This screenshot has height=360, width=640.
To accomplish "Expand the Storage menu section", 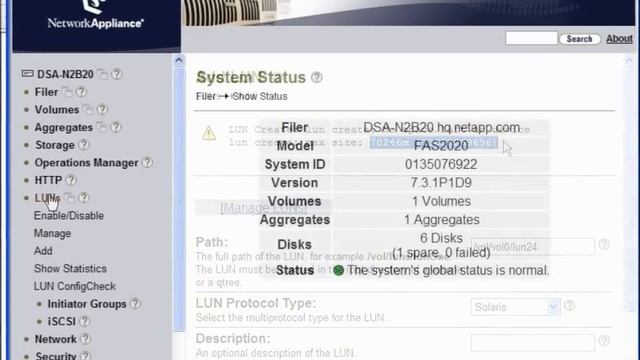I will pyautogui.click(x=55, y=145).
